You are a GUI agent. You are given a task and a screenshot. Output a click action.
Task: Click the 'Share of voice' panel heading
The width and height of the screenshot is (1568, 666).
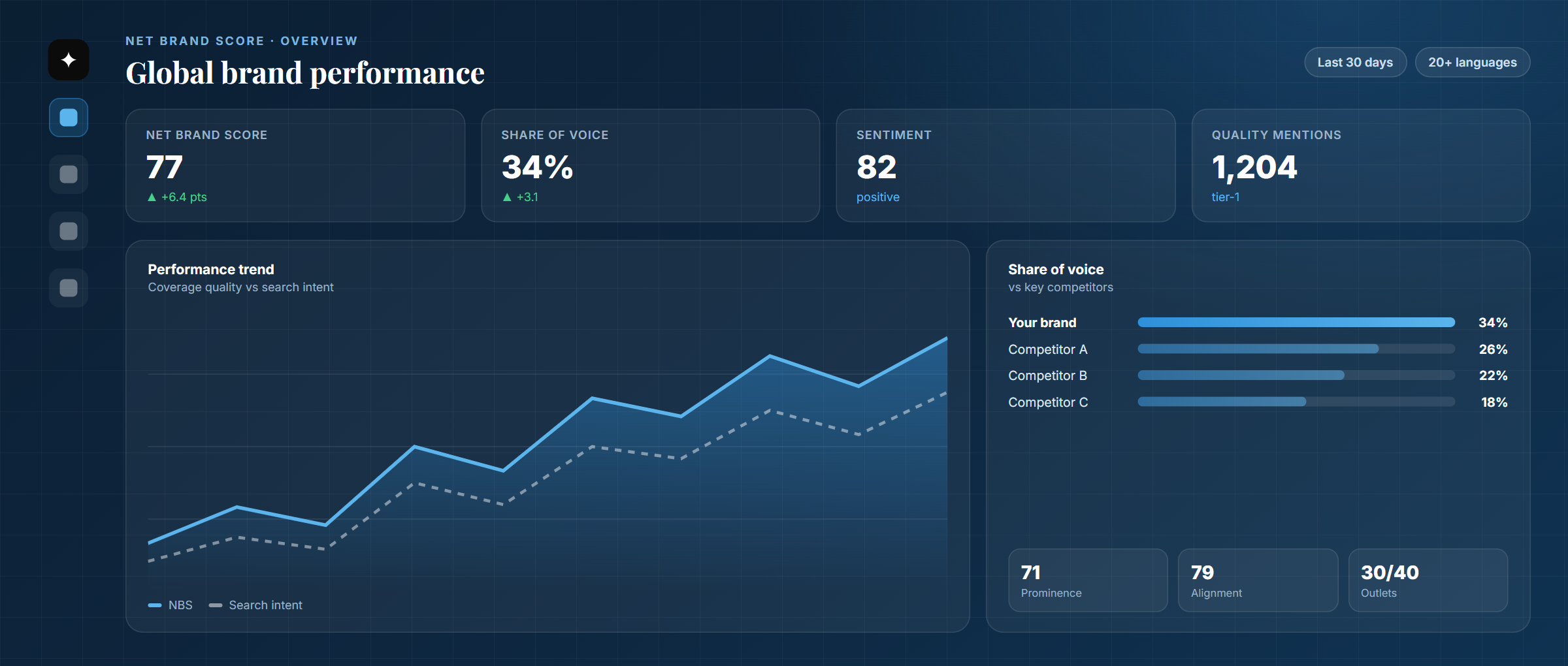point(1056,269)
